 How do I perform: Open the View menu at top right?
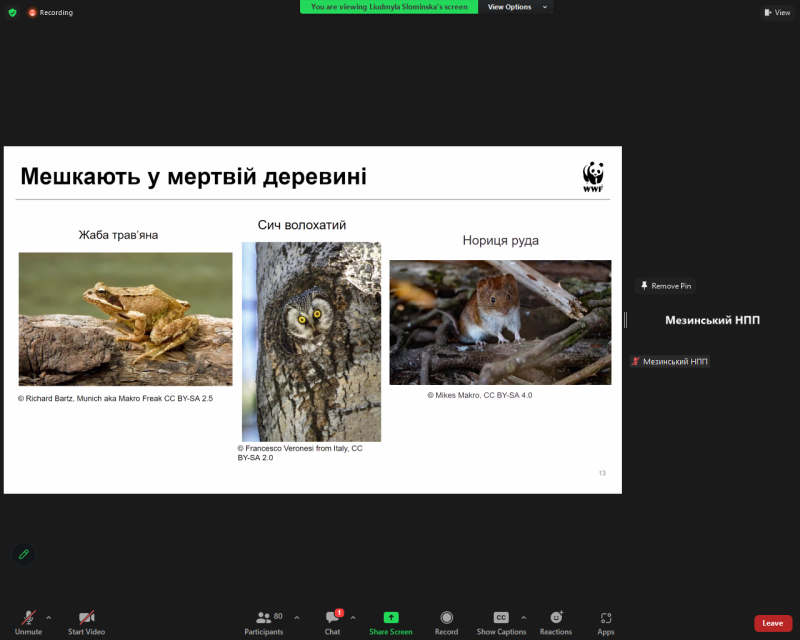point(776,12)
